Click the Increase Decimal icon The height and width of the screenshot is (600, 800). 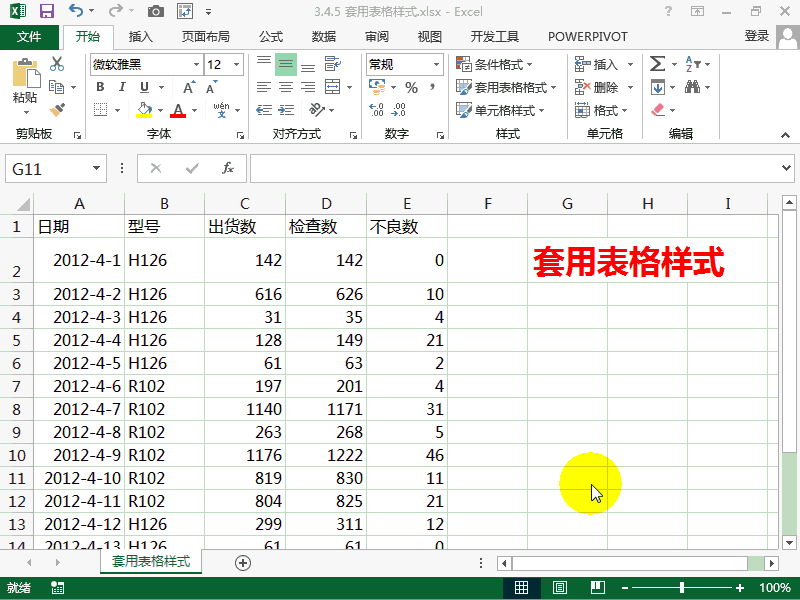[x=377, y=110]
